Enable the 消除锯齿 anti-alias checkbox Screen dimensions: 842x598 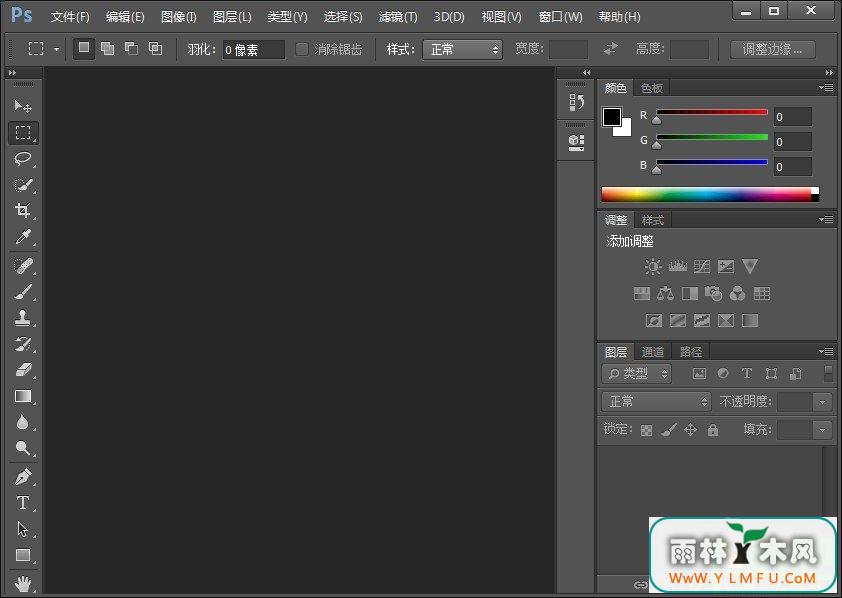(x=302, y=49)
